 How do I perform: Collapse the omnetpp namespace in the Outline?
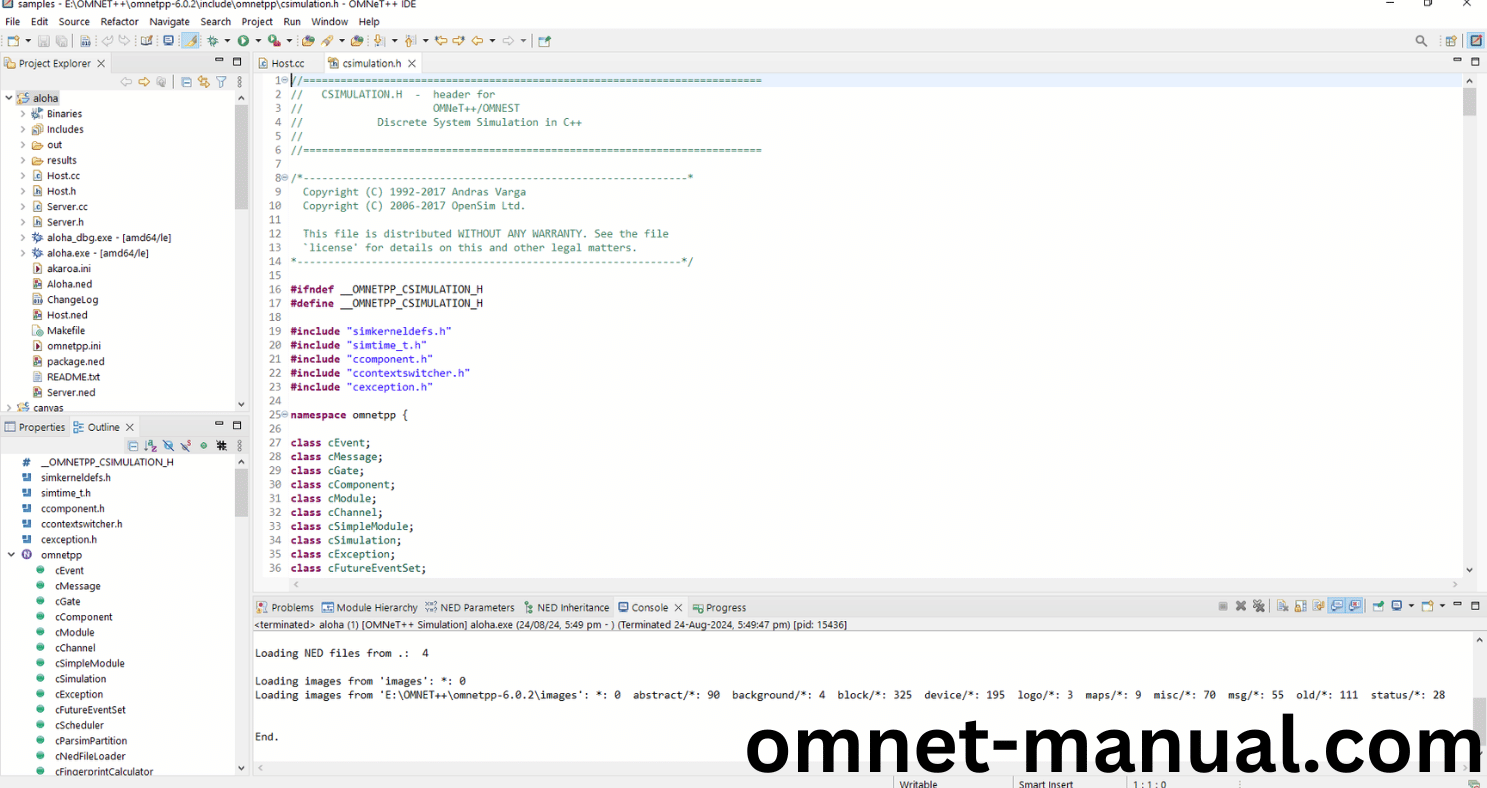pos(11,554)
